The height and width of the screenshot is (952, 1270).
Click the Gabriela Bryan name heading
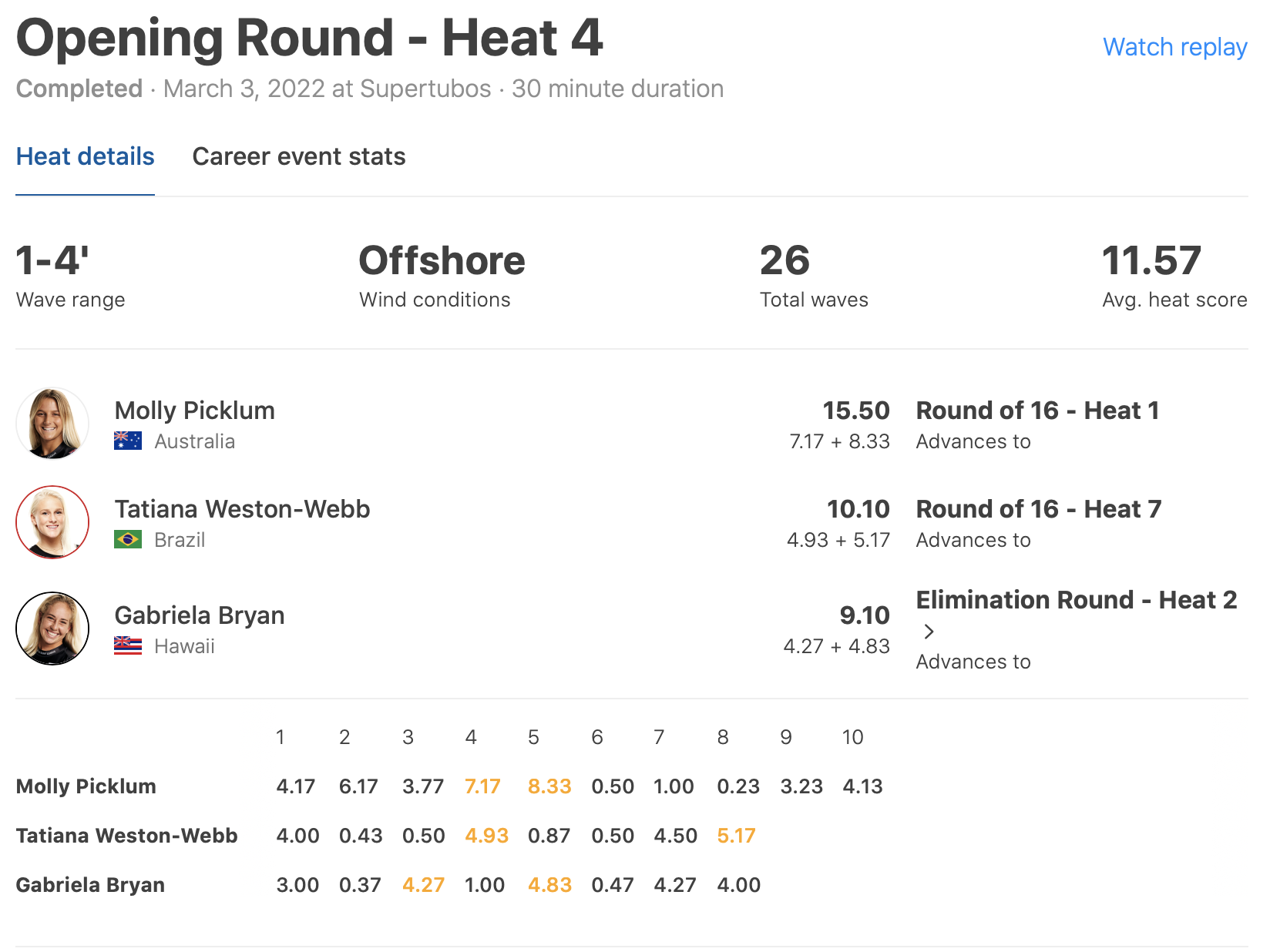click(200, 615)
